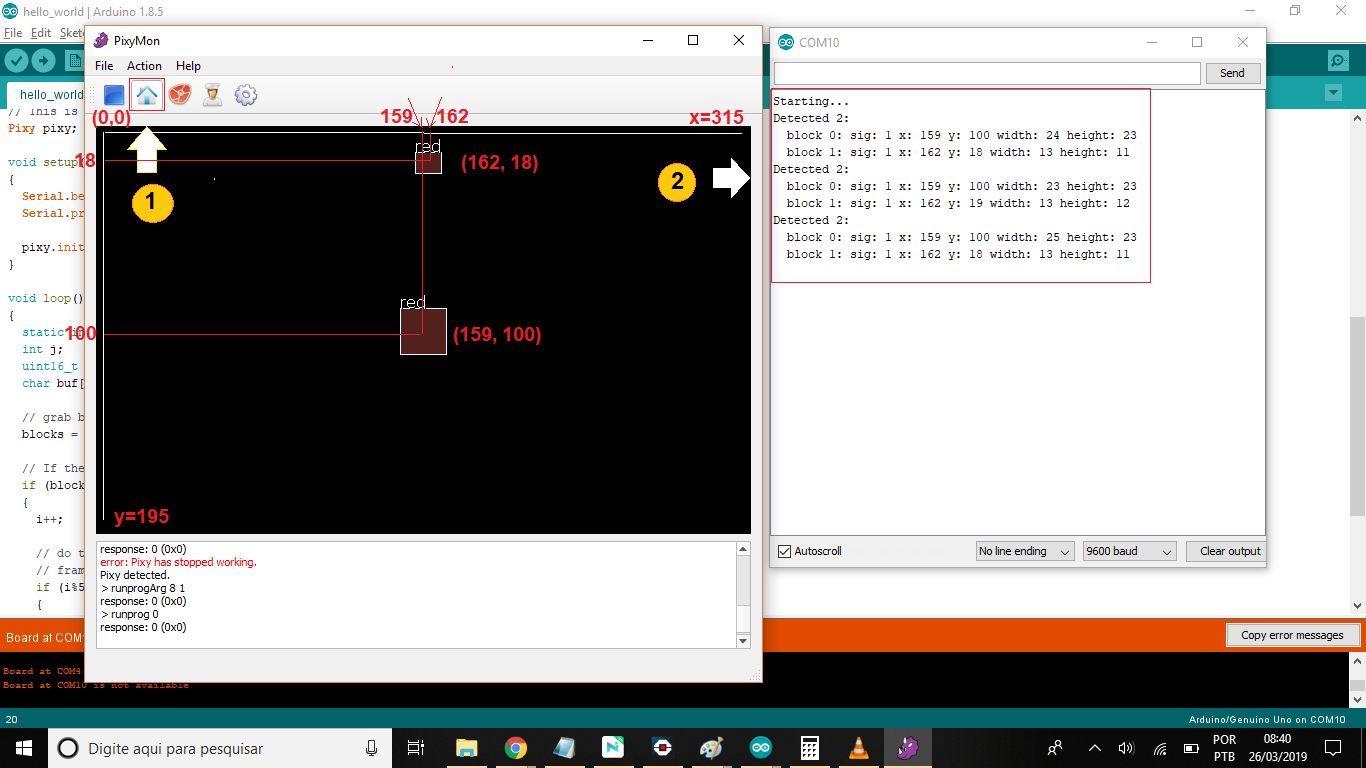Verify the sketch with the Arduino checkmark icon
This screenshot has height=768, width=1366.
[x=15, y=60]
